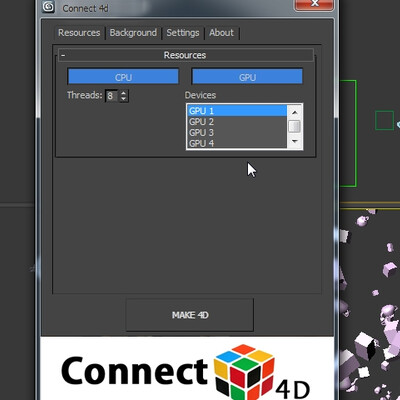Image resolution: width=400 pixels, height=400 pixels.
Task: Click Devices list scroll down arrow
Action: (x=294, y=141)
